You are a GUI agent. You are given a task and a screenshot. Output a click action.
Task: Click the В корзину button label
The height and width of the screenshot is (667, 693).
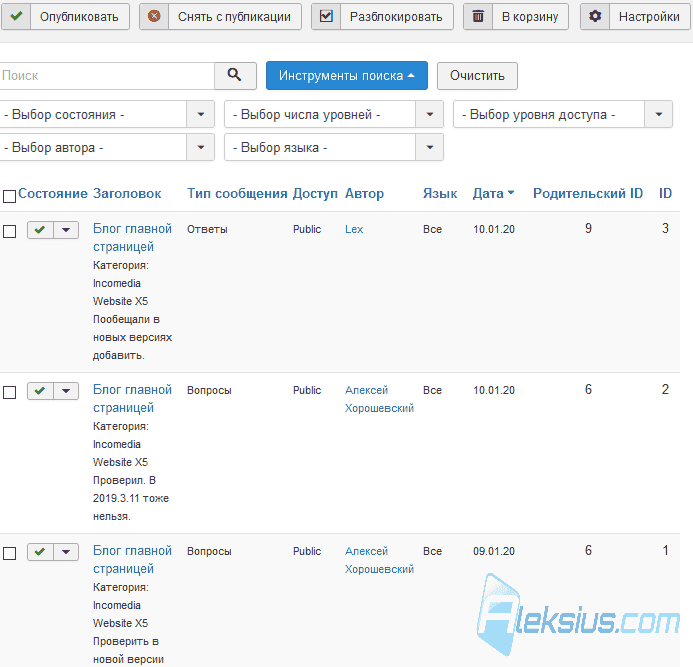tap(530, 17)
